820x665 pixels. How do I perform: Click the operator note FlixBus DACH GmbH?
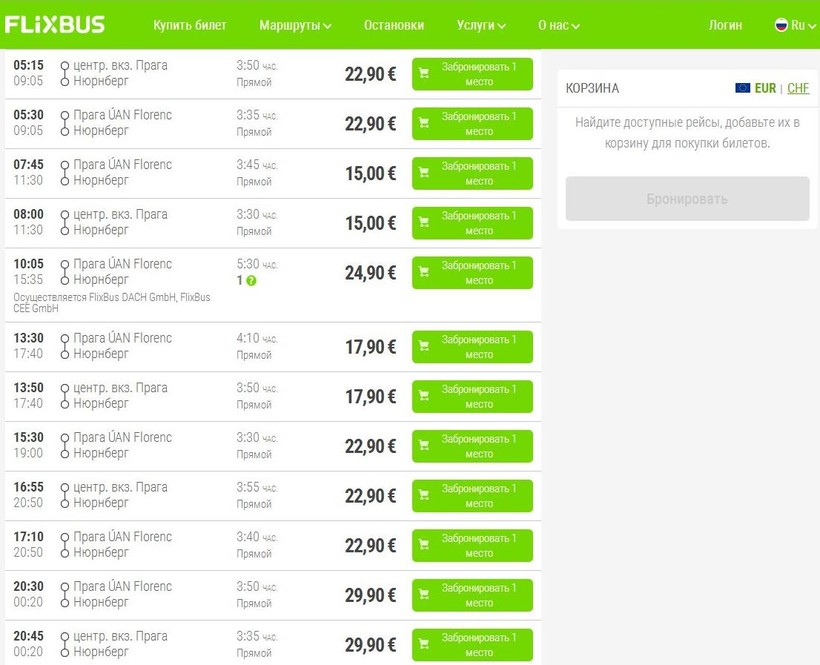112,302
